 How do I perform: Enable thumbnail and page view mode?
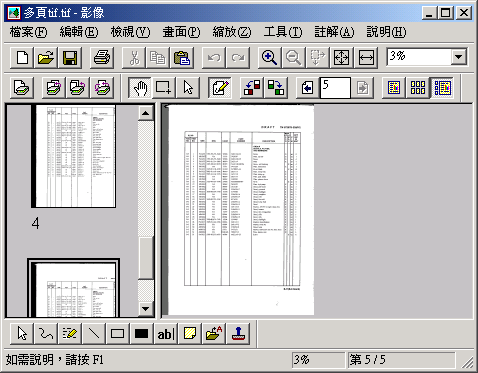(x=442, y=88)
